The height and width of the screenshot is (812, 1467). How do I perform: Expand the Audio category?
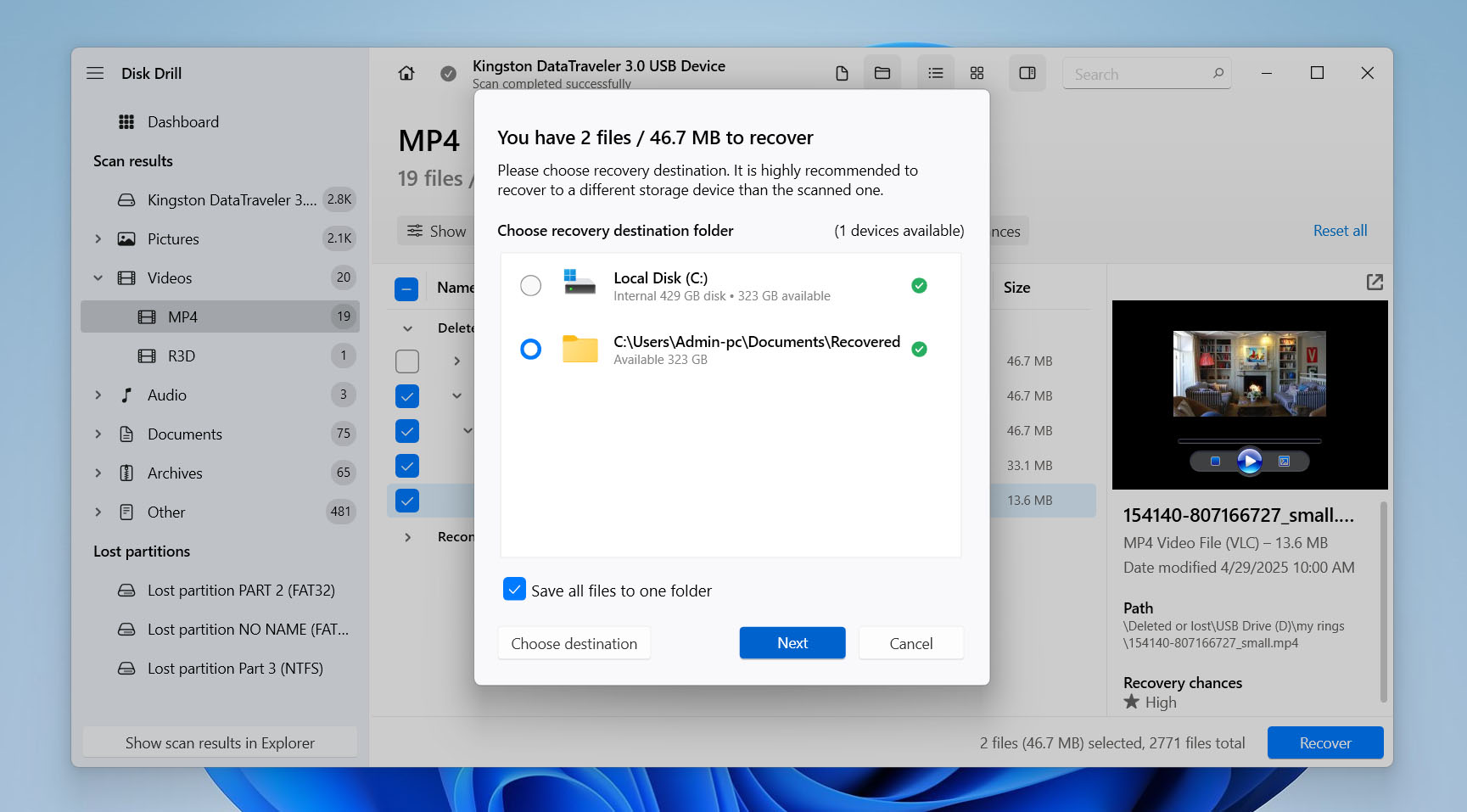[98, 395]
